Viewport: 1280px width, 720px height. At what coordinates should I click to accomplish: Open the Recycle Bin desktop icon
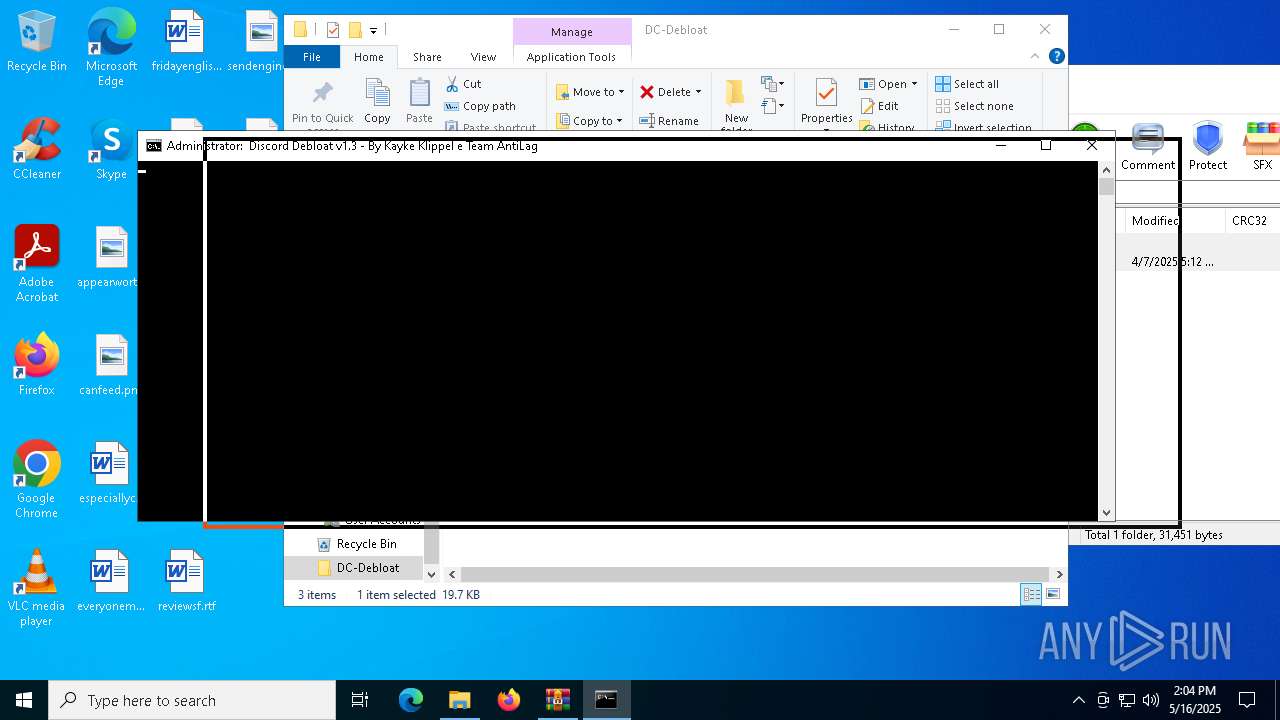(x=37, y=42)
